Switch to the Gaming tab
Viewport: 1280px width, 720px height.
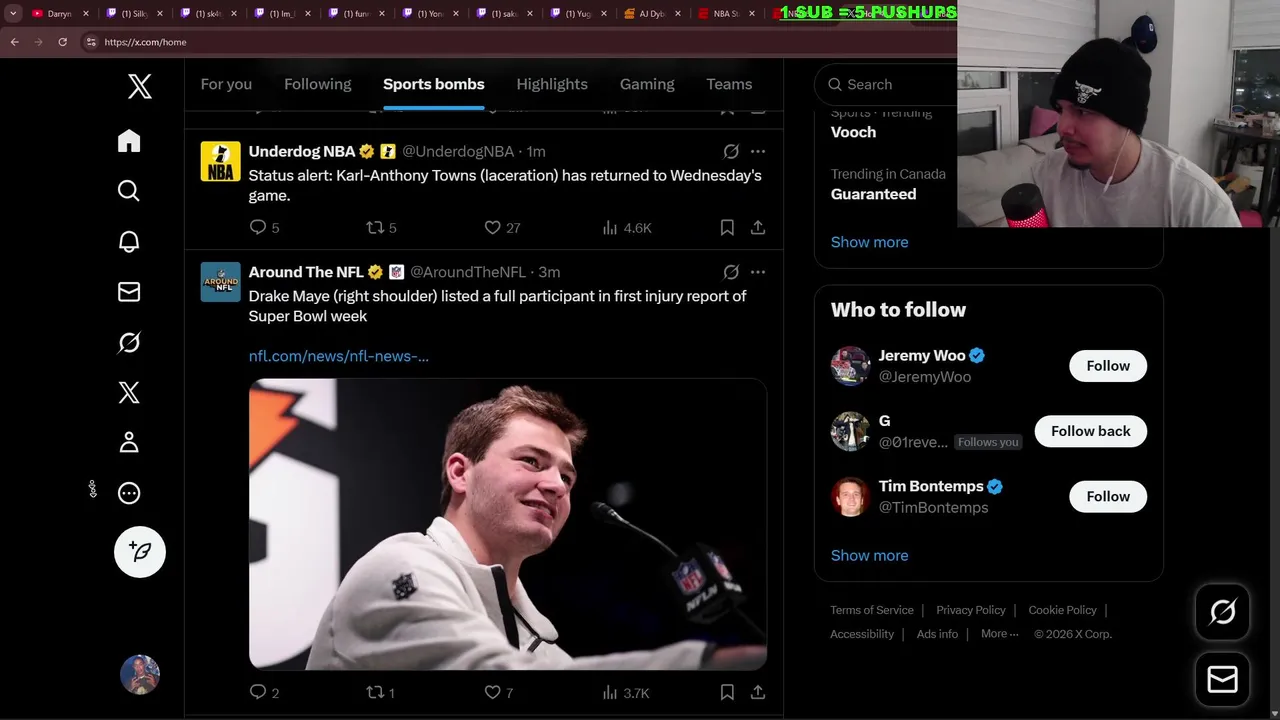click(647, 84)
